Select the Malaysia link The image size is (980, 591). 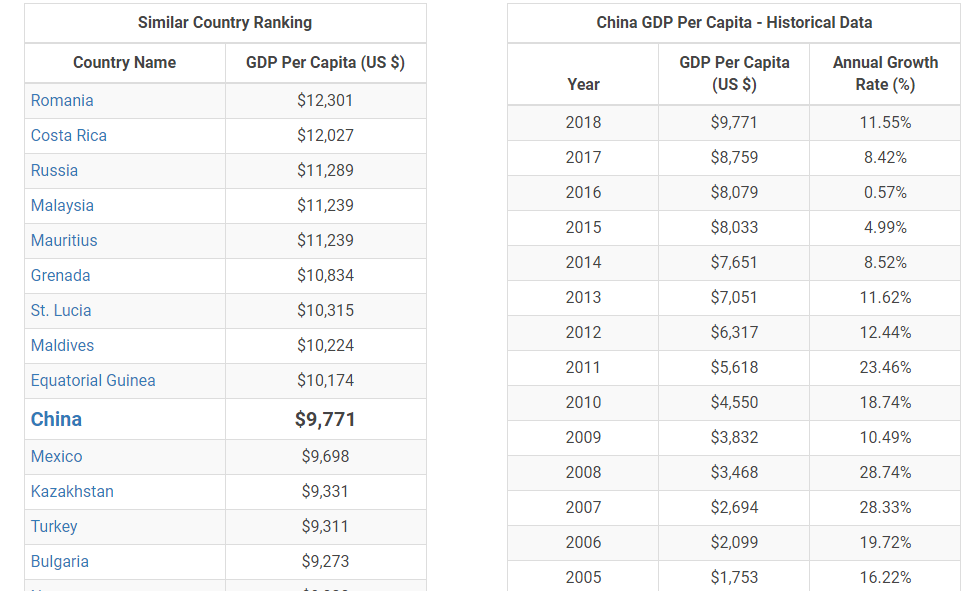point(62,205)
